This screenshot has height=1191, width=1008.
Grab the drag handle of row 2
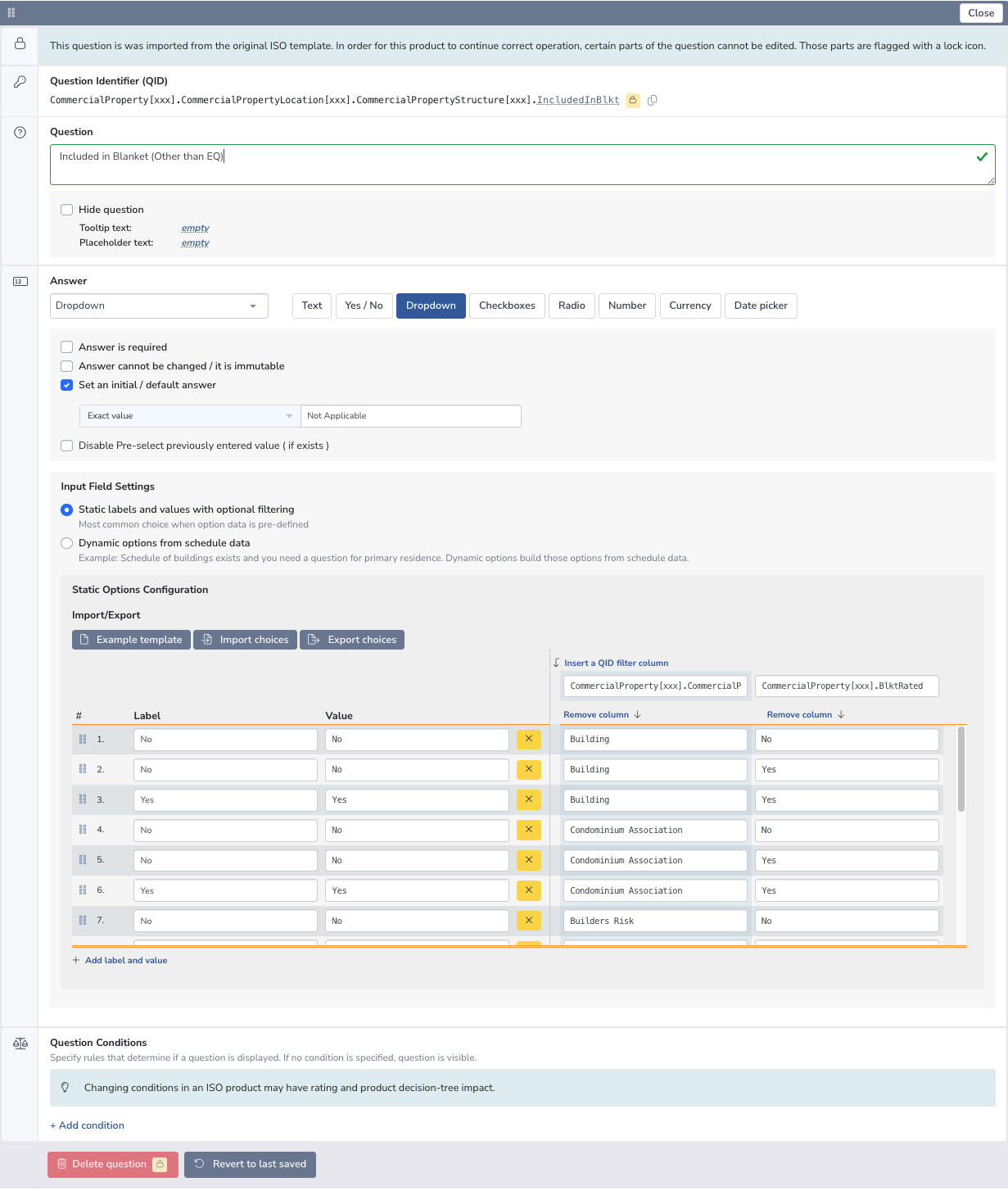pos(83,769)
